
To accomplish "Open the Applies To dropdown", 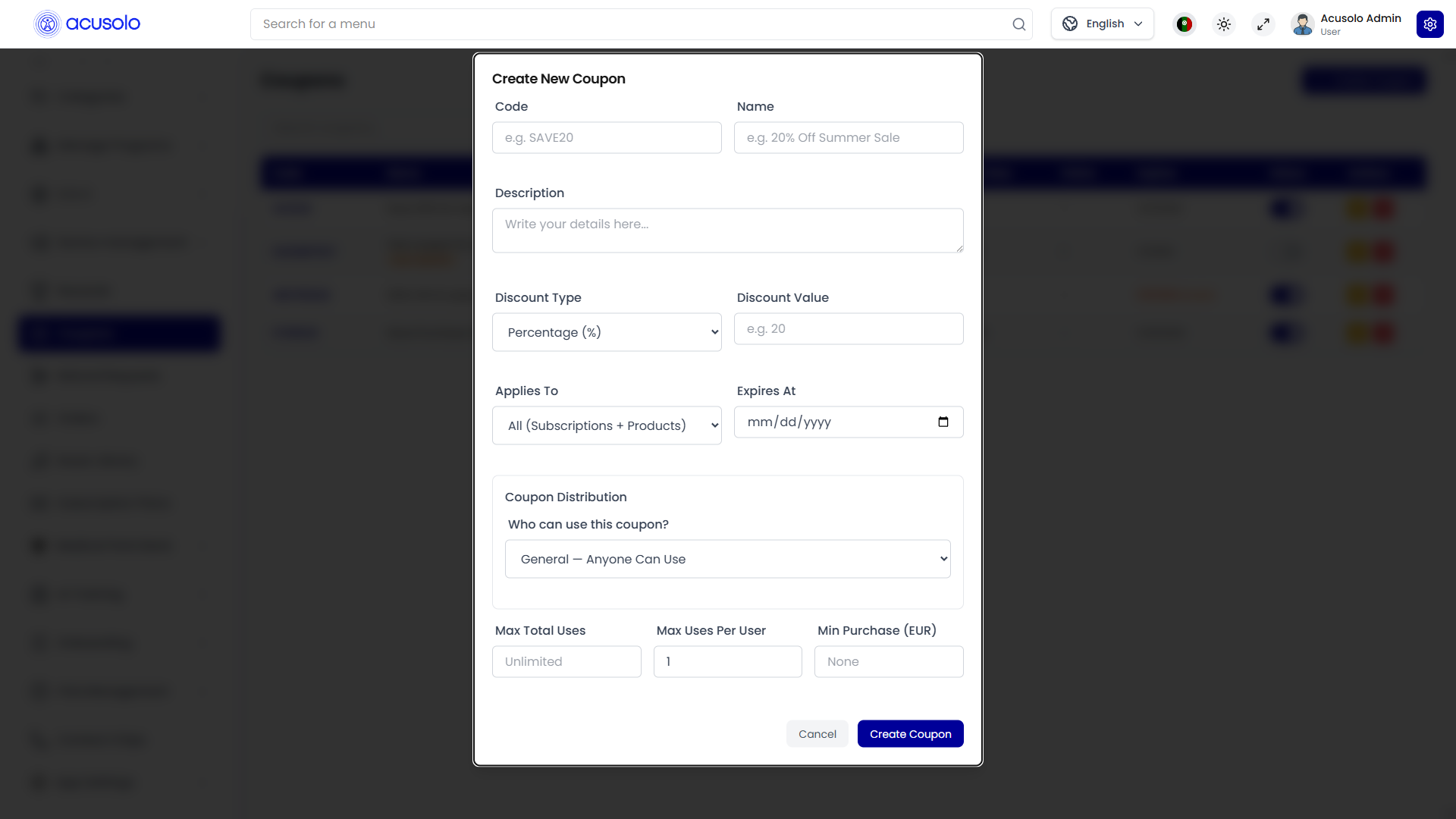I will coord(607,425).
